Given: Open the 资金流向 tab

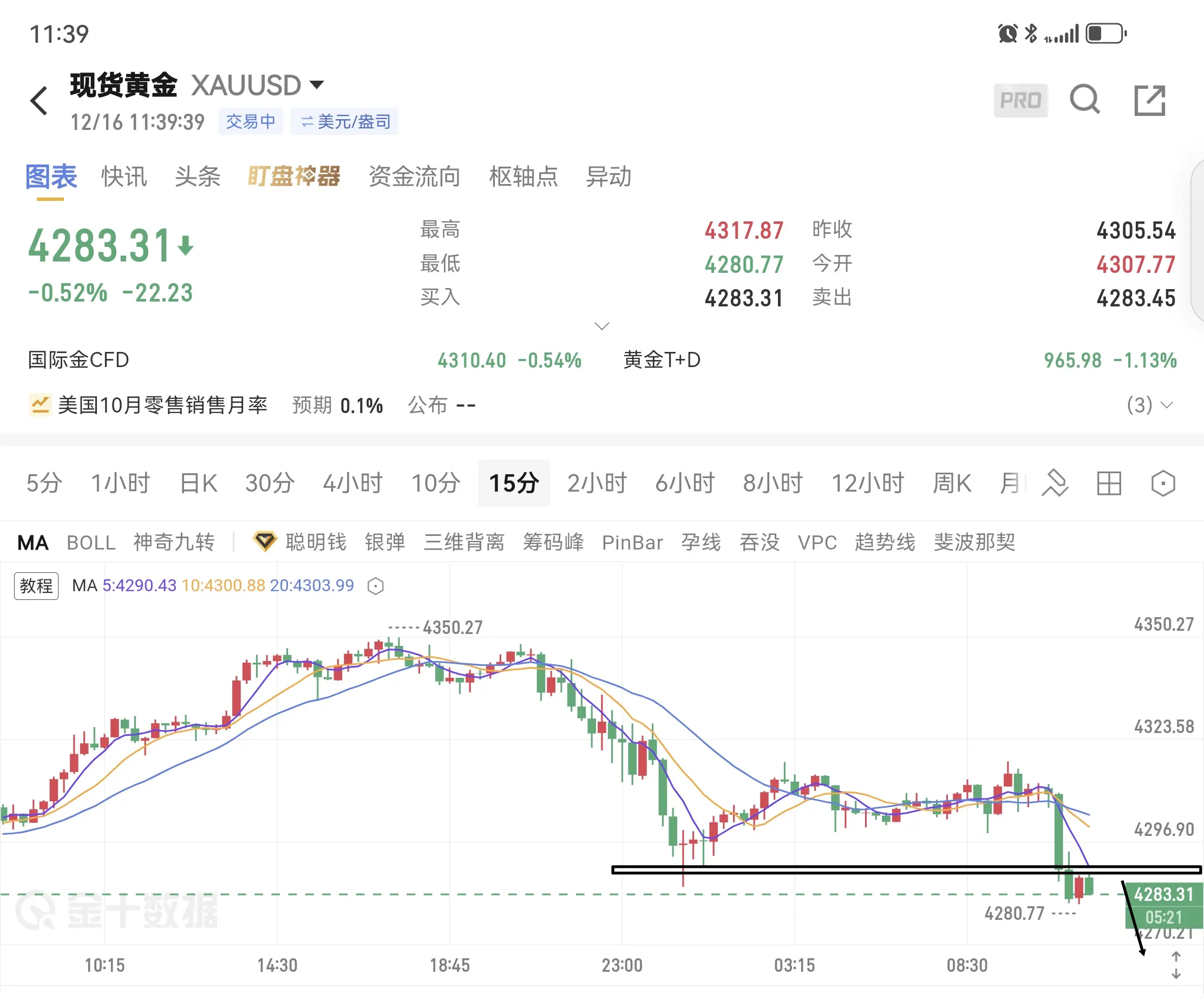Looking at the screenshot, I should (x=415, y=176).
